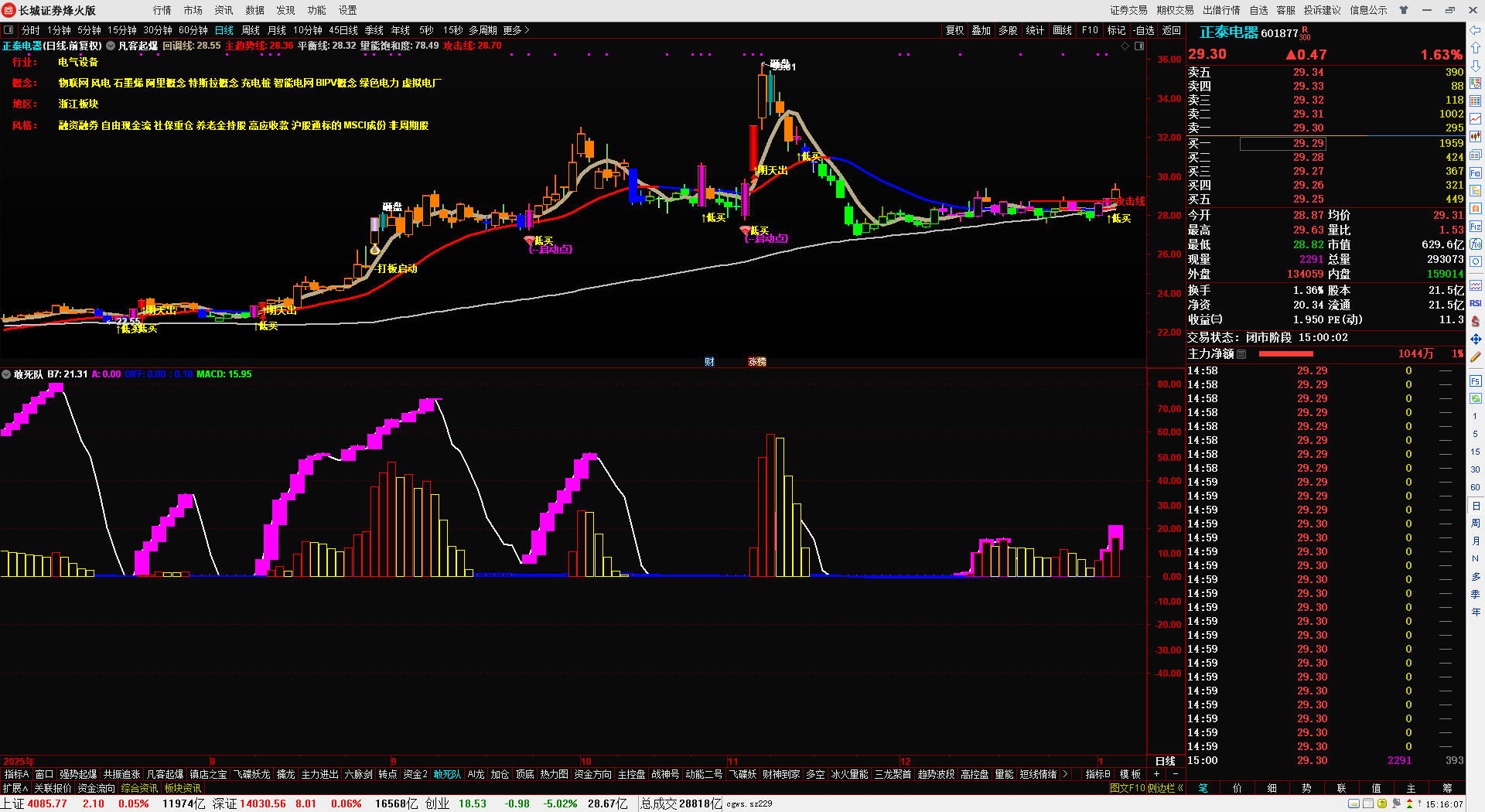
Task: Switch to 60-minute period in right sidebar
Action: [1475, 488]
